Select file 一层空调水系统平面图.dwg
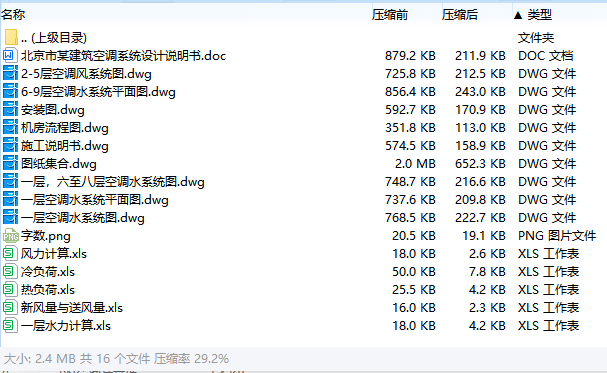The width and height of the screenshot is (607, 373). (94, 200)
